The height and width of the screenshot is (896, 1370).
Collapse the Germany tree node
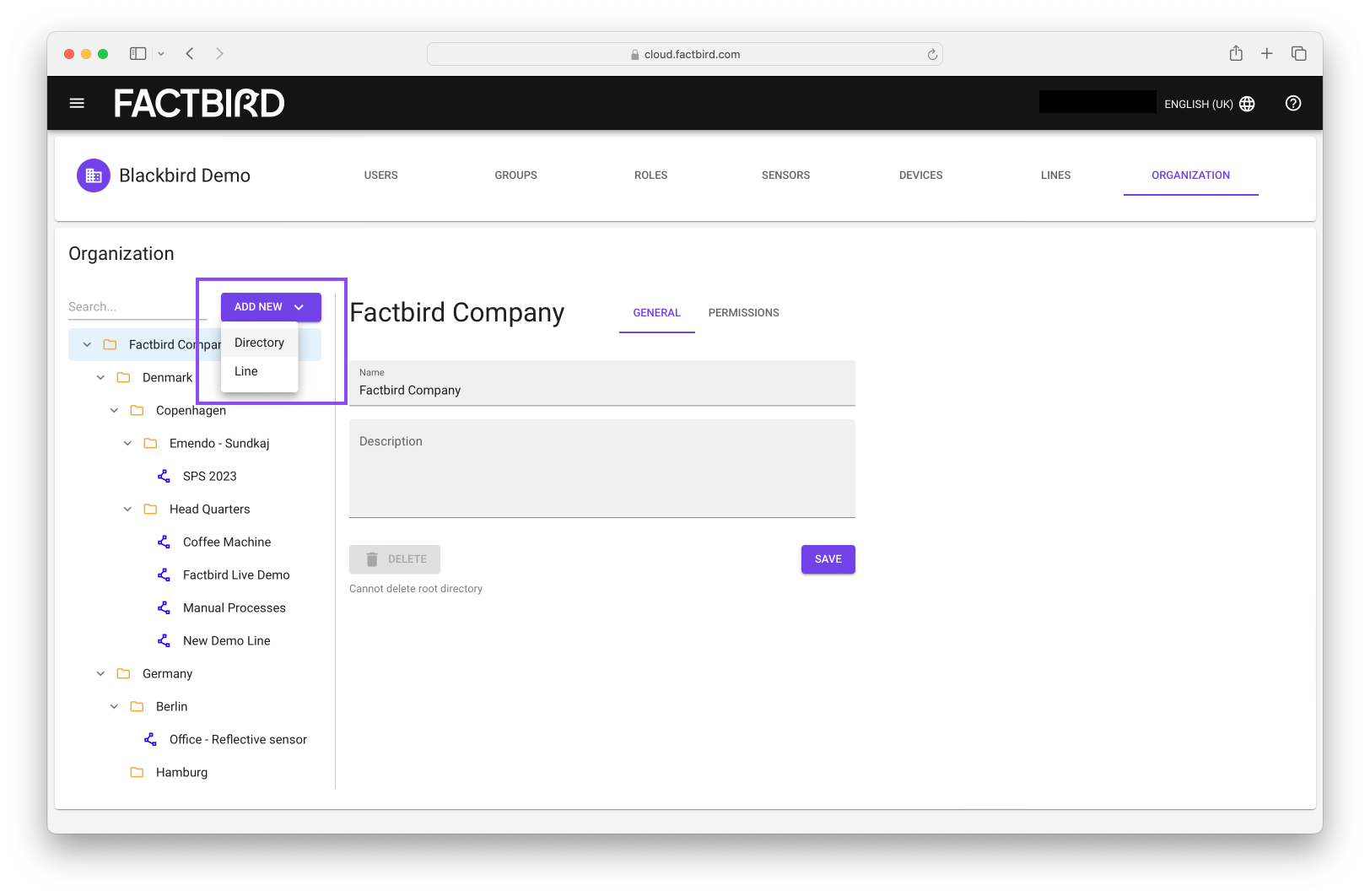coord(100,673)
